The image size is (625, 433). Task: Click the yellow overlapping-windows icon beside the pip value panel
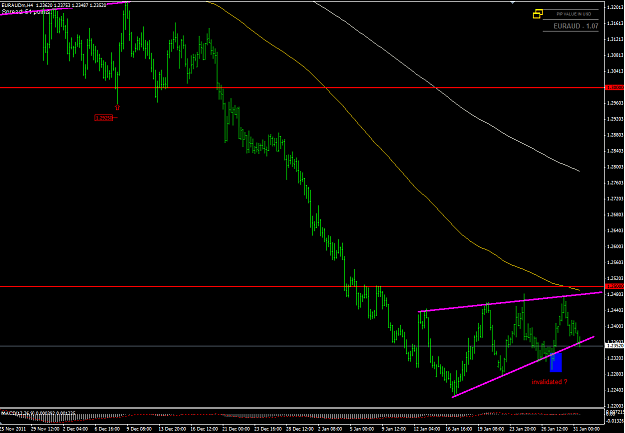tap(538, 14)
